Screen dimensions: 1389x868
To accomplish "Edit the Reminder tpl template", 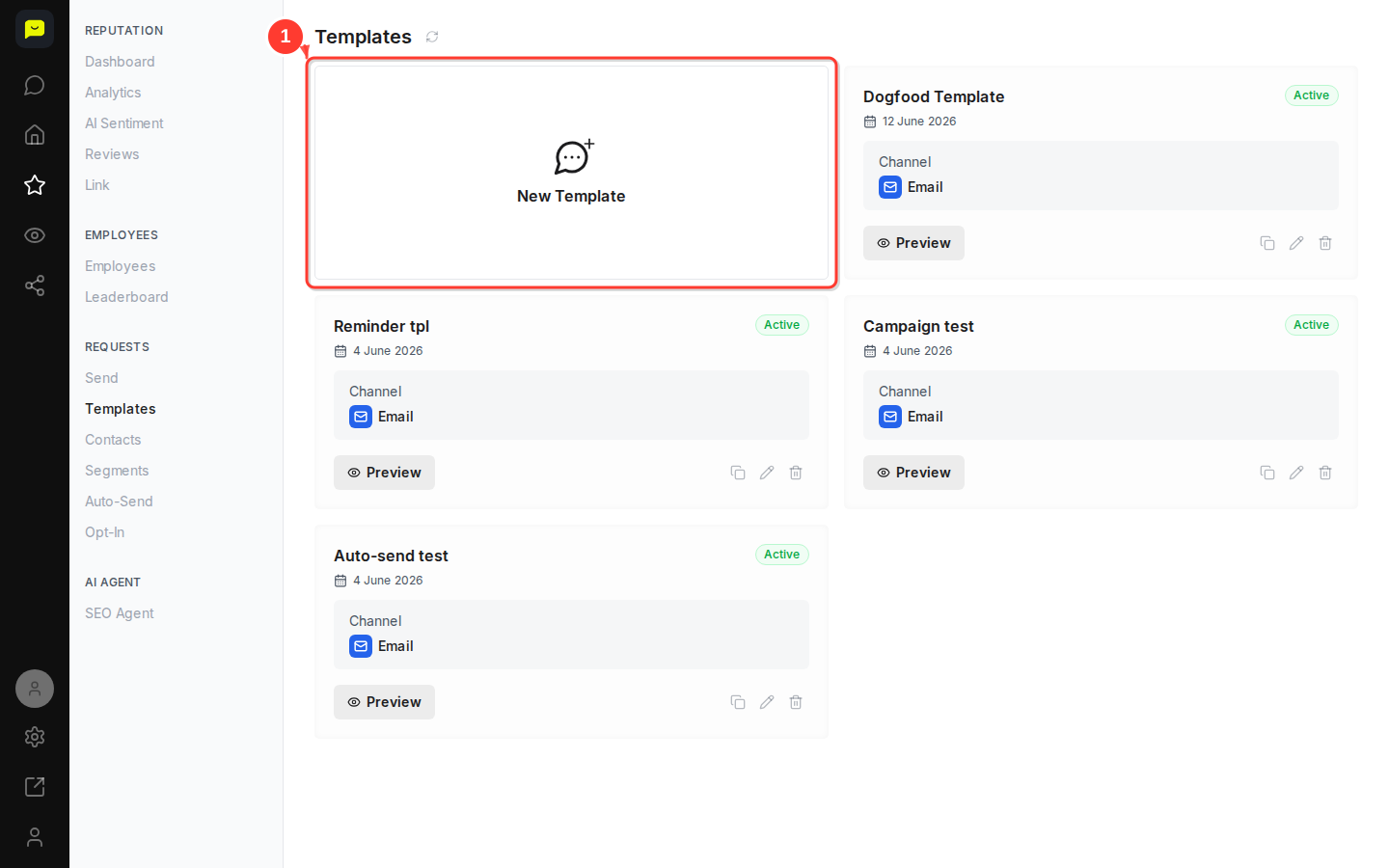I will pyautogui.click(x=767, y=473).
